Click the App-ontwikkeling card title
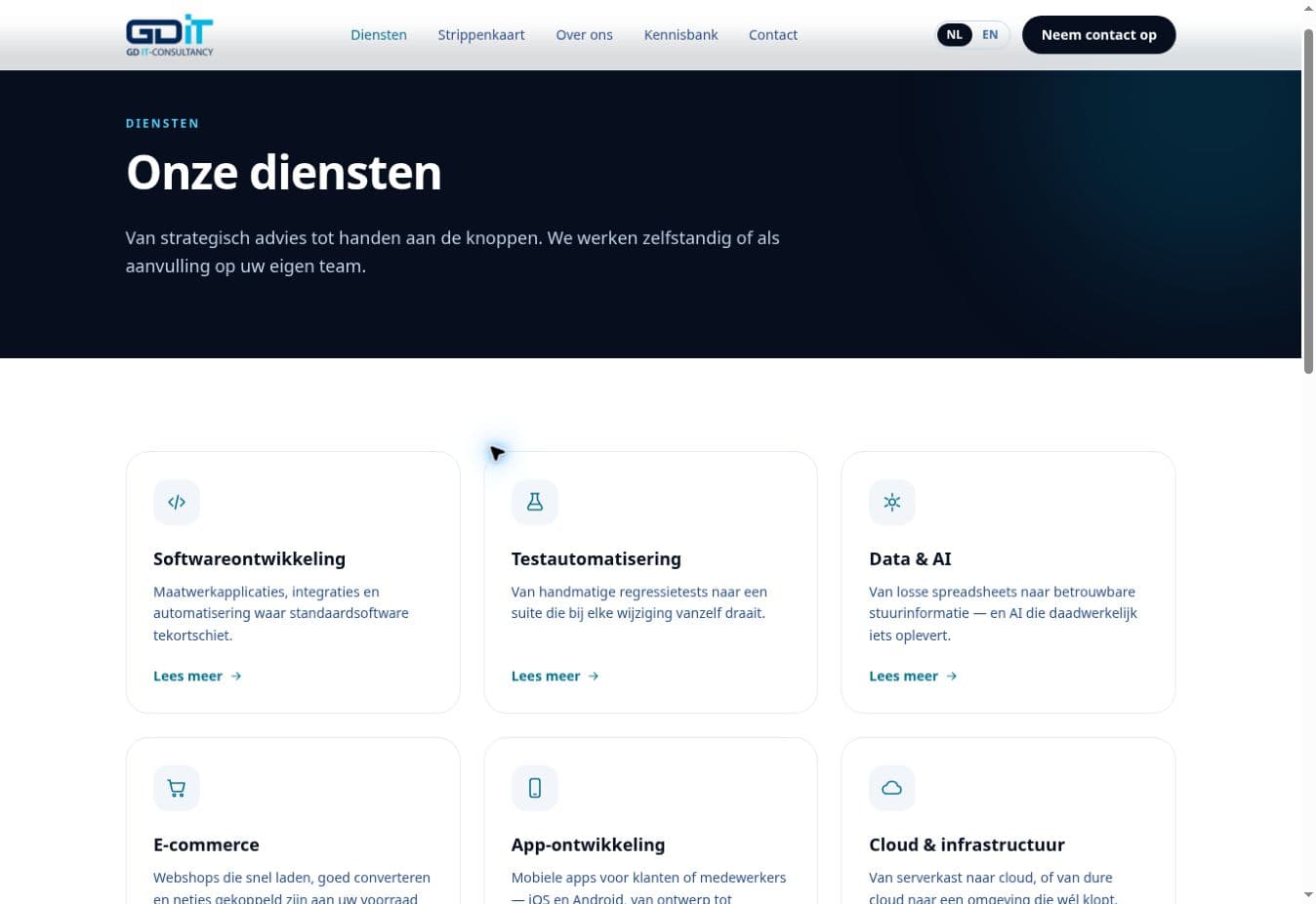 (588, 845)
